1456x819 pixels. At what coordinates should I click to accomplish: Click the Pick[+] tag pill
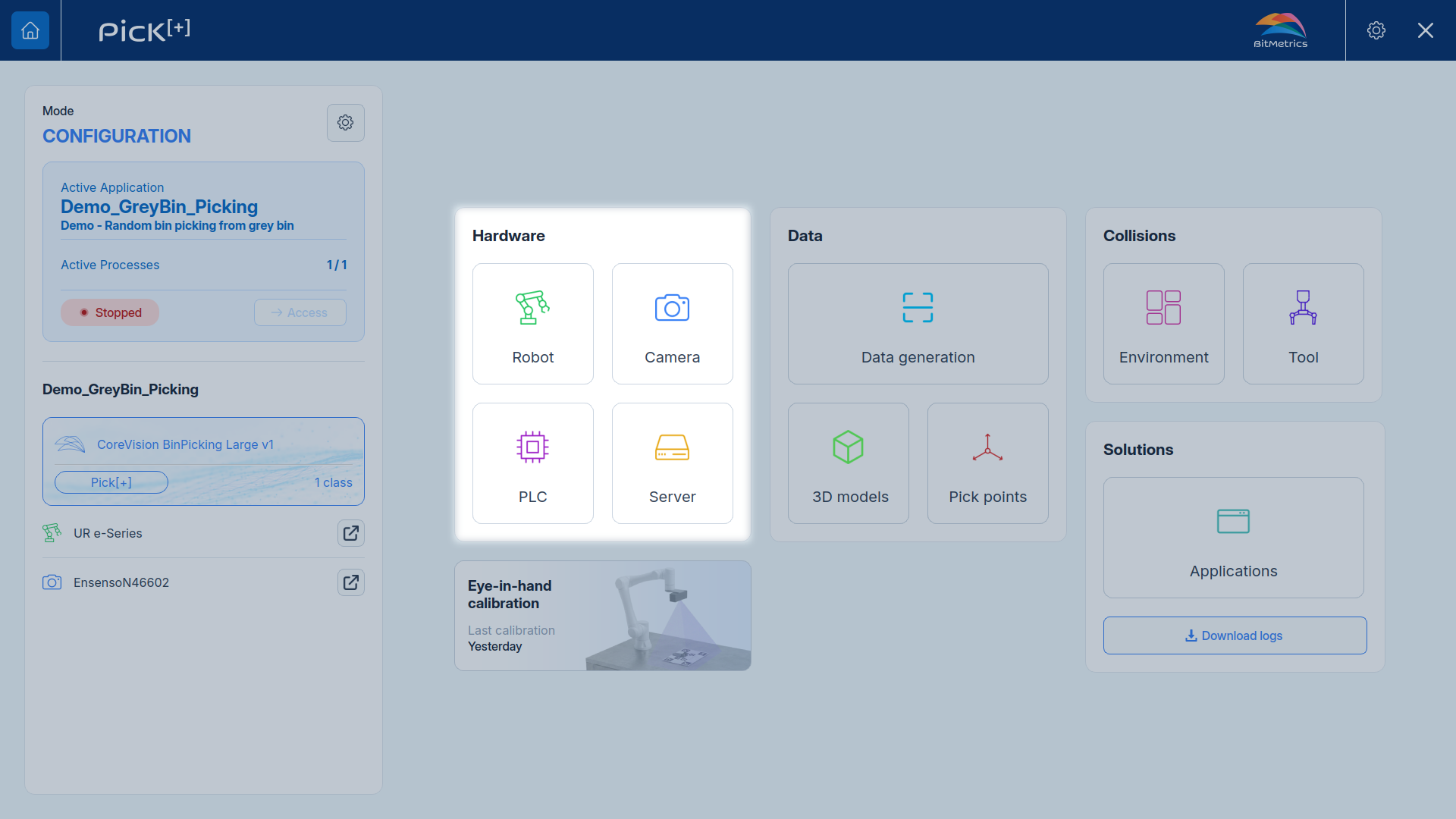pyautogui.click(x=111, y=482)
